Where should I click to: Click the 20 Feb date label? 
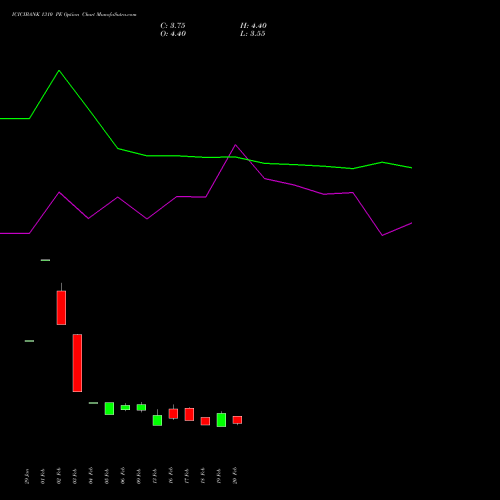[235, 476]
